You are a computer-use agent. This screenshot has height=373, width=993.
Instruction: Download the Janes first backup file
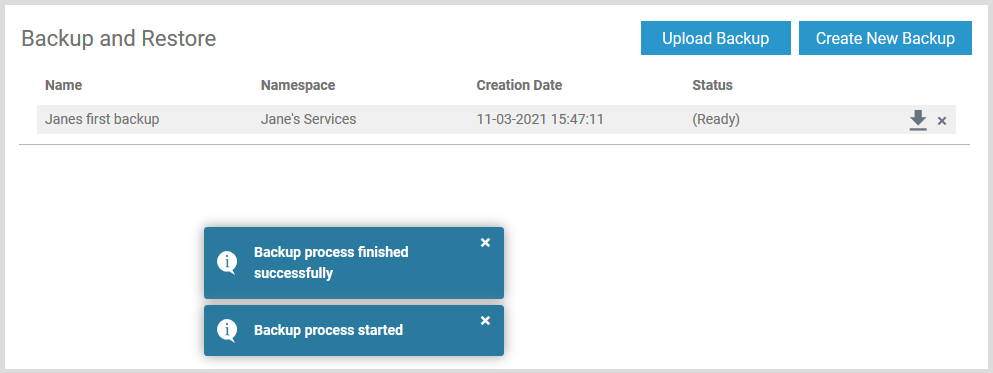pos(918,120)
